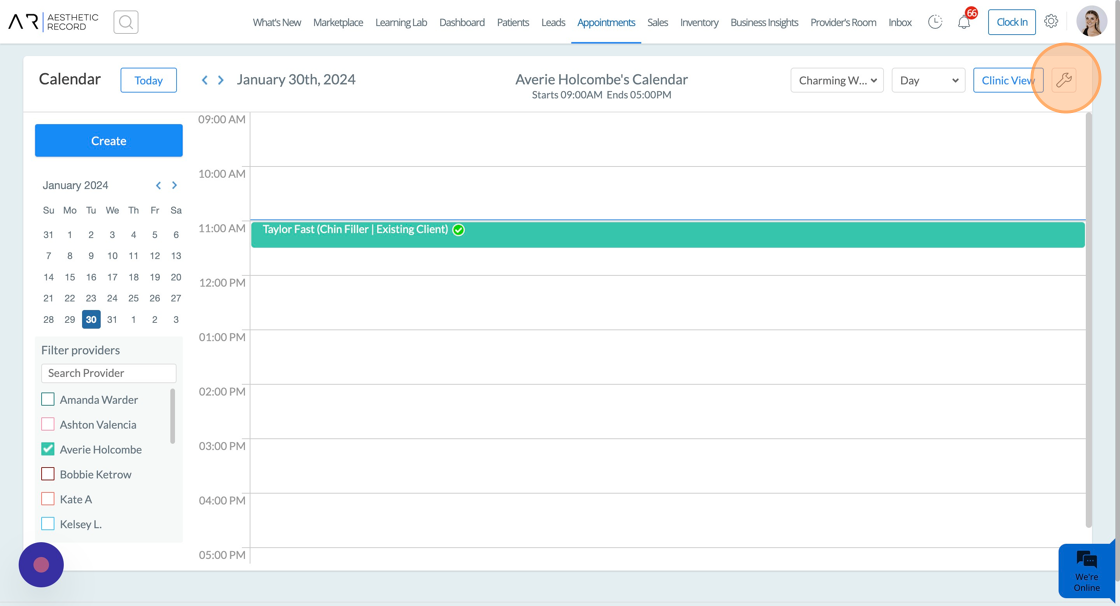Click the notification badge showing 66
The image size is (1120, 606).
(x=971, y=13)
